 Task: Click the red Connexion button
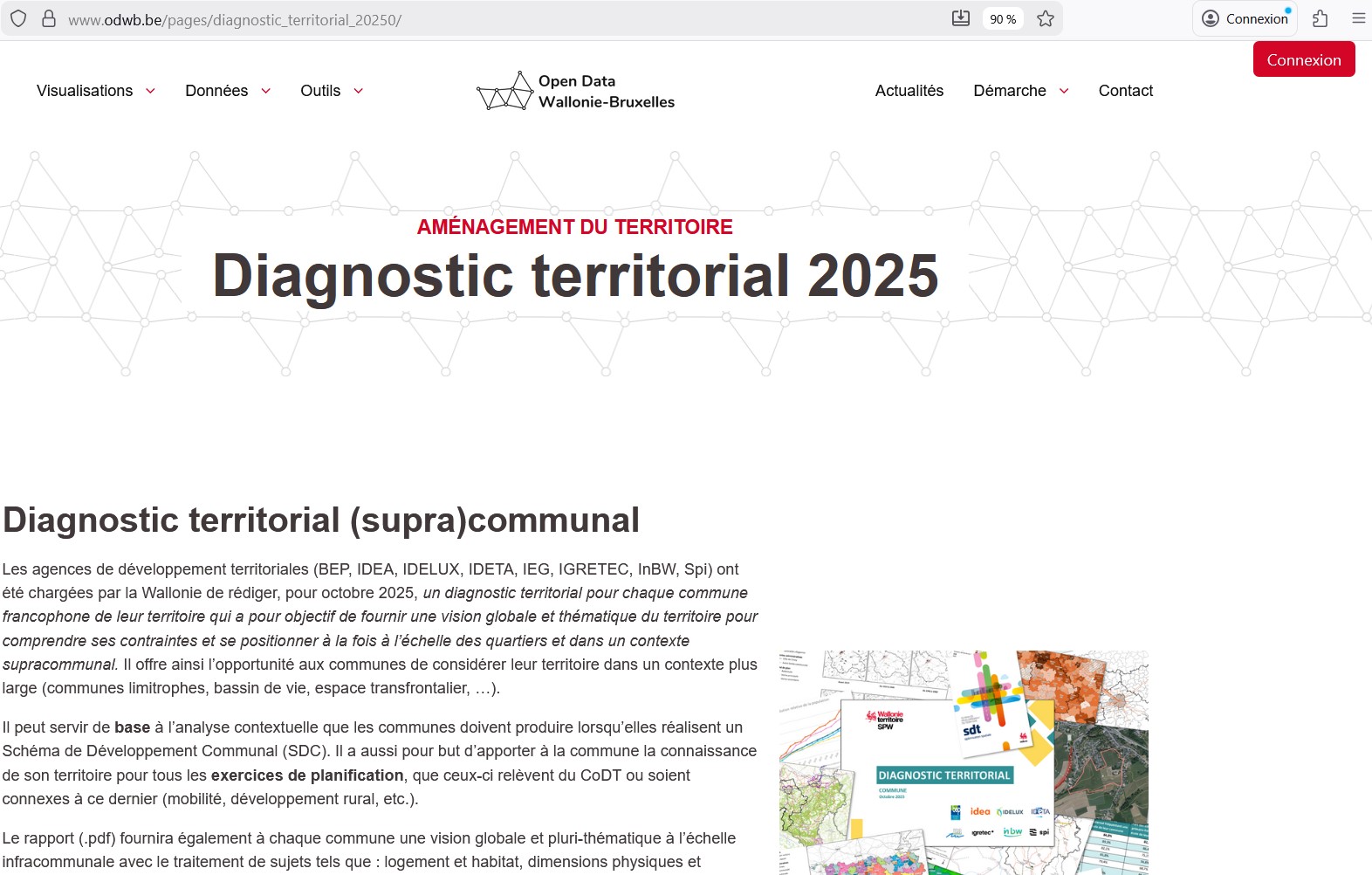pyautogui.click(x=1303, y=59)
